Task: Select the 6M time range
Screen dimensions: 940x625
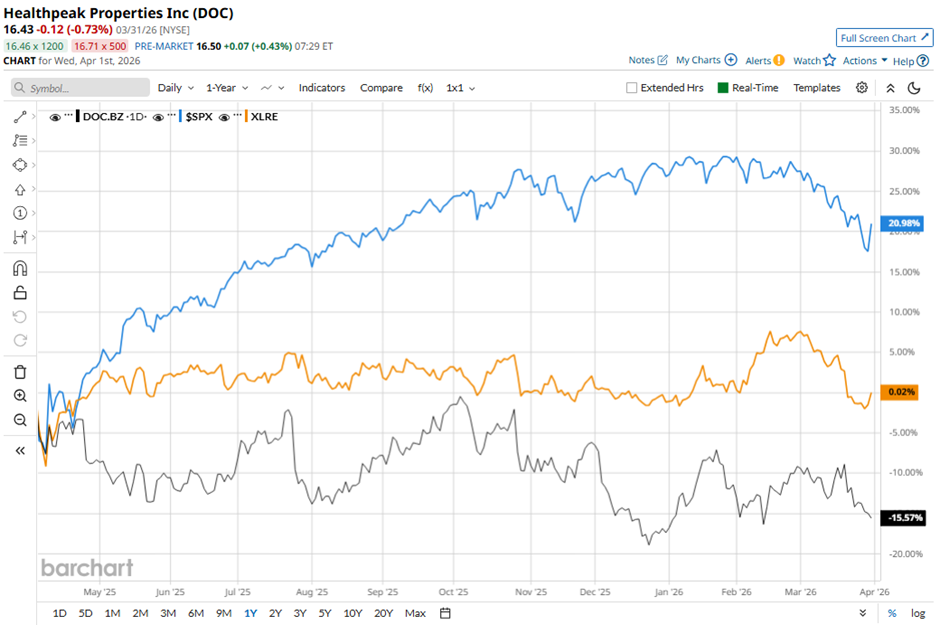Action: click(196, 613)
